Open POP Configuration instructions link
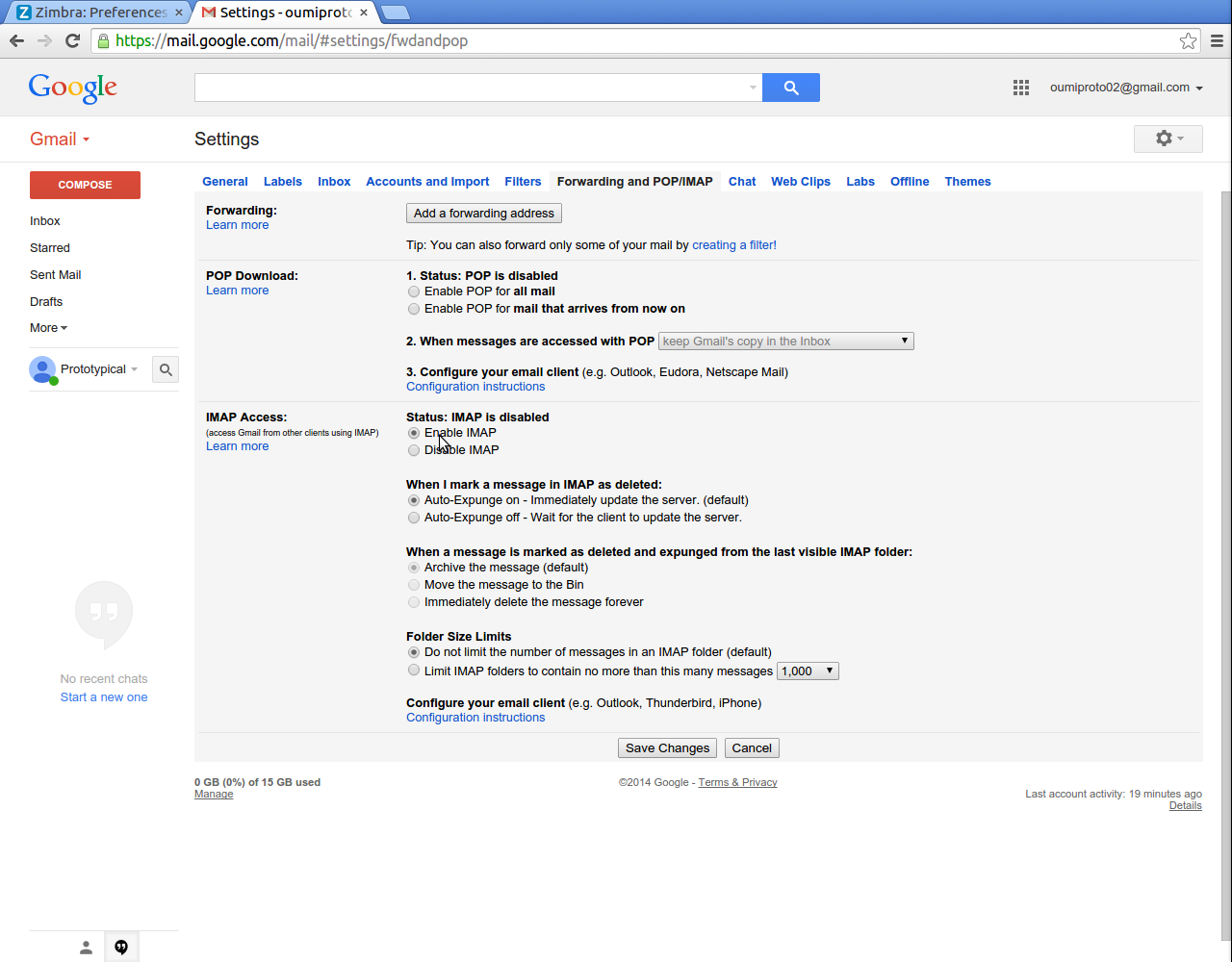 coord(475,387)
